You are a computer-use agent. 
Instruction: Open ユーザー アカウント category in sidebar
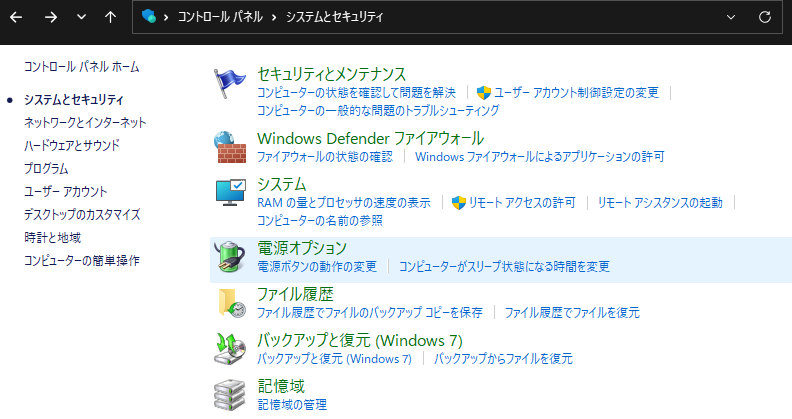[66, 192]
